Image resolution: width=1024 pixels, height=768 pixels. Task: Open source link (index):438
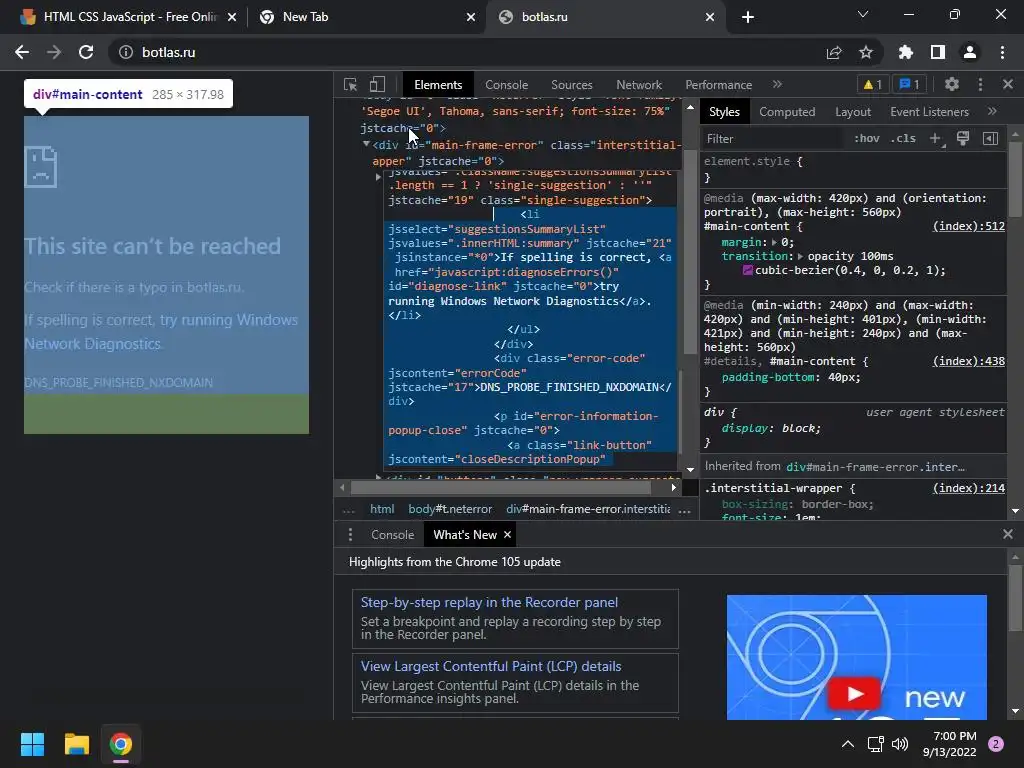click(x=968, y=361)
